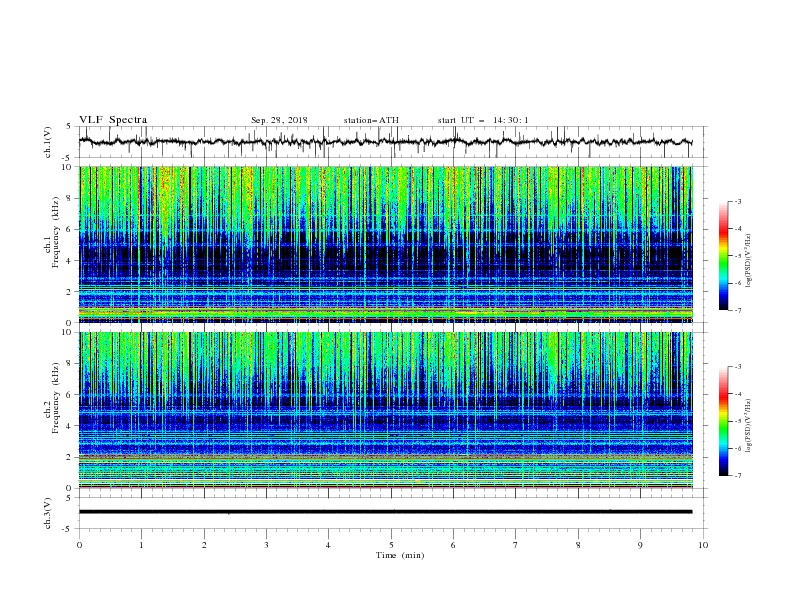This screenshot has width=792, height=612.
Task: Click the ch.1 colorbar log(PSD) label
Action: tap(749, 261)
